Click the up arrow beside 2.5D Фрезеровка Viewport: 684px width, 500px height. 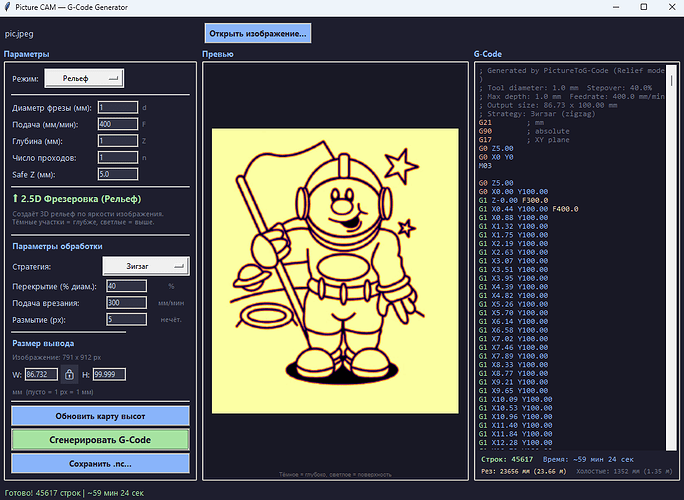point(15,199)
